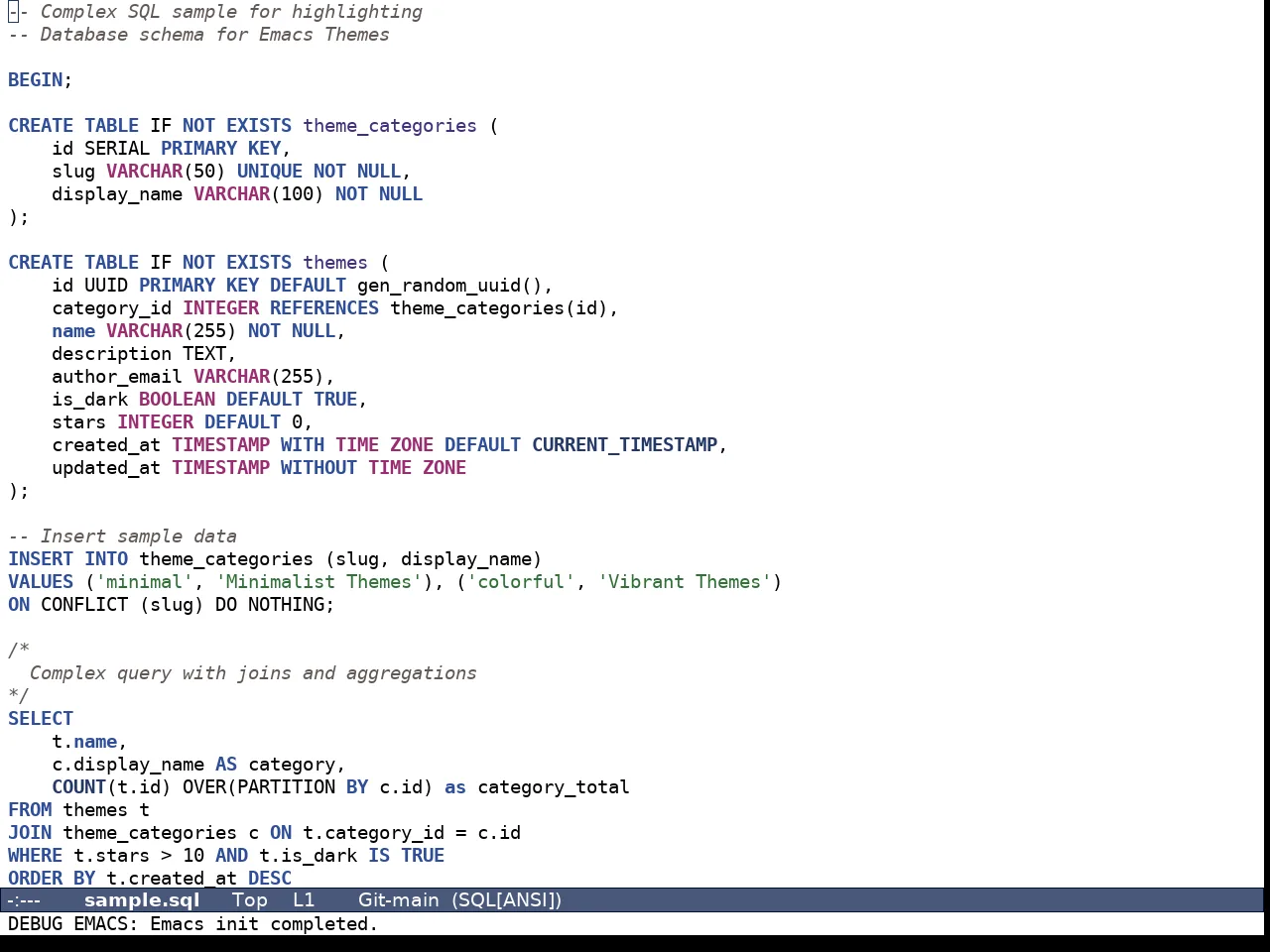This screenshot has height=952, width=1270.
Task: Click the 'minimal' string literal
Action: coord(145,582)
